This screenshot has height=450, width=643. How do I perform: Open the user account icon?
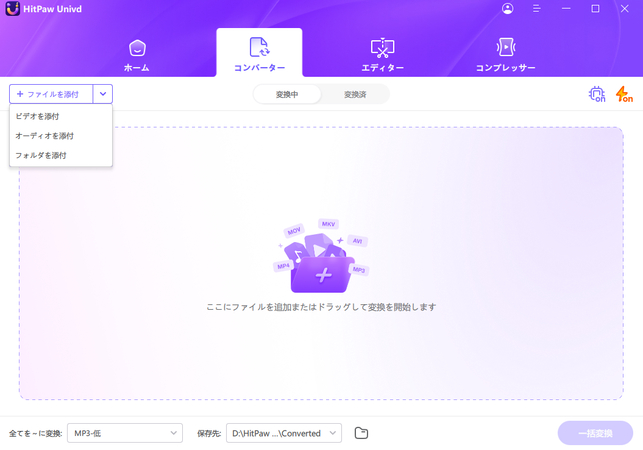pos(508,9)
